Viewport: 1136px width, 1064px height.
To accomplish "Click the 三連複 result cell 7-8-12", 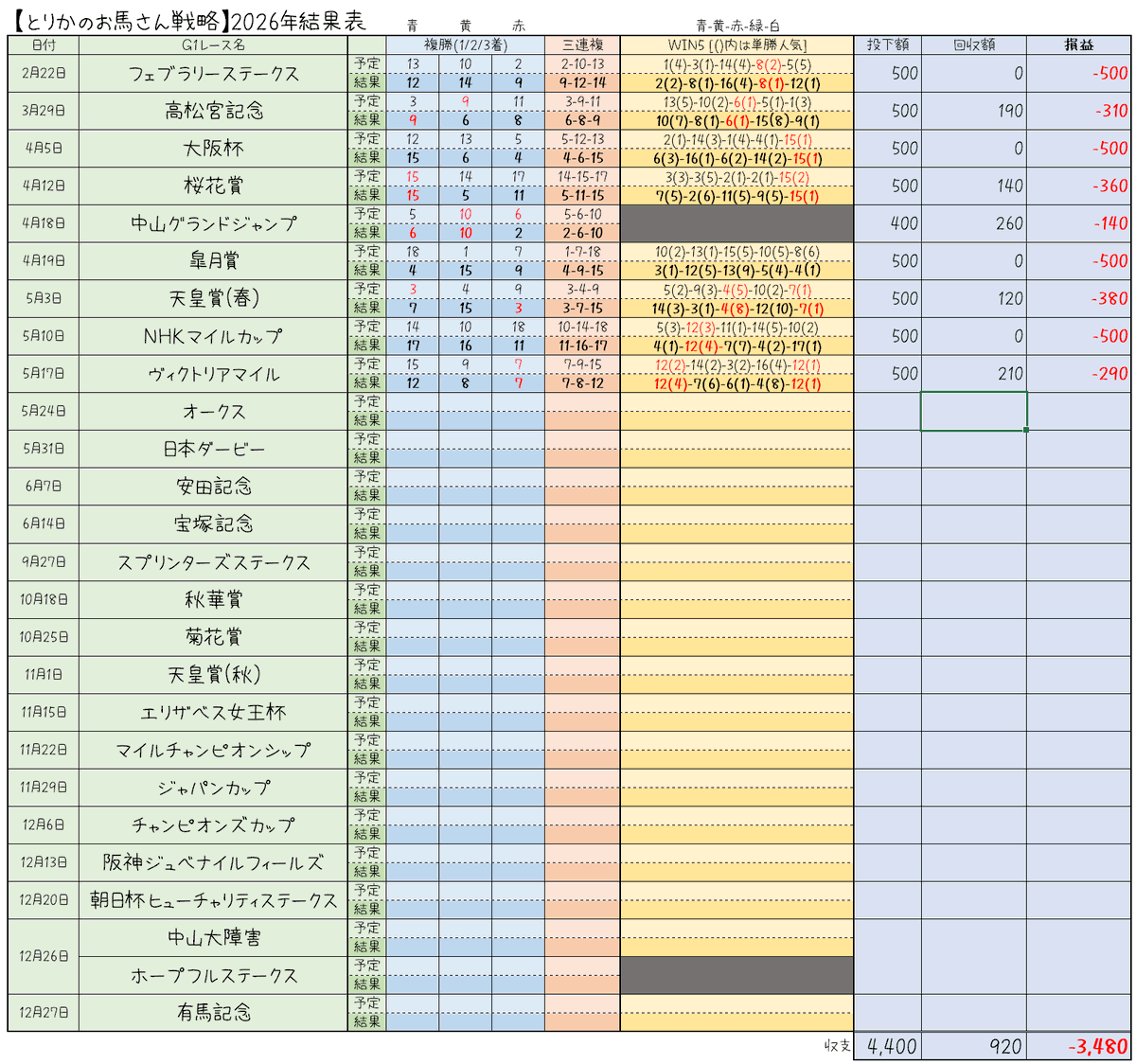I will (x=582, y=382).
